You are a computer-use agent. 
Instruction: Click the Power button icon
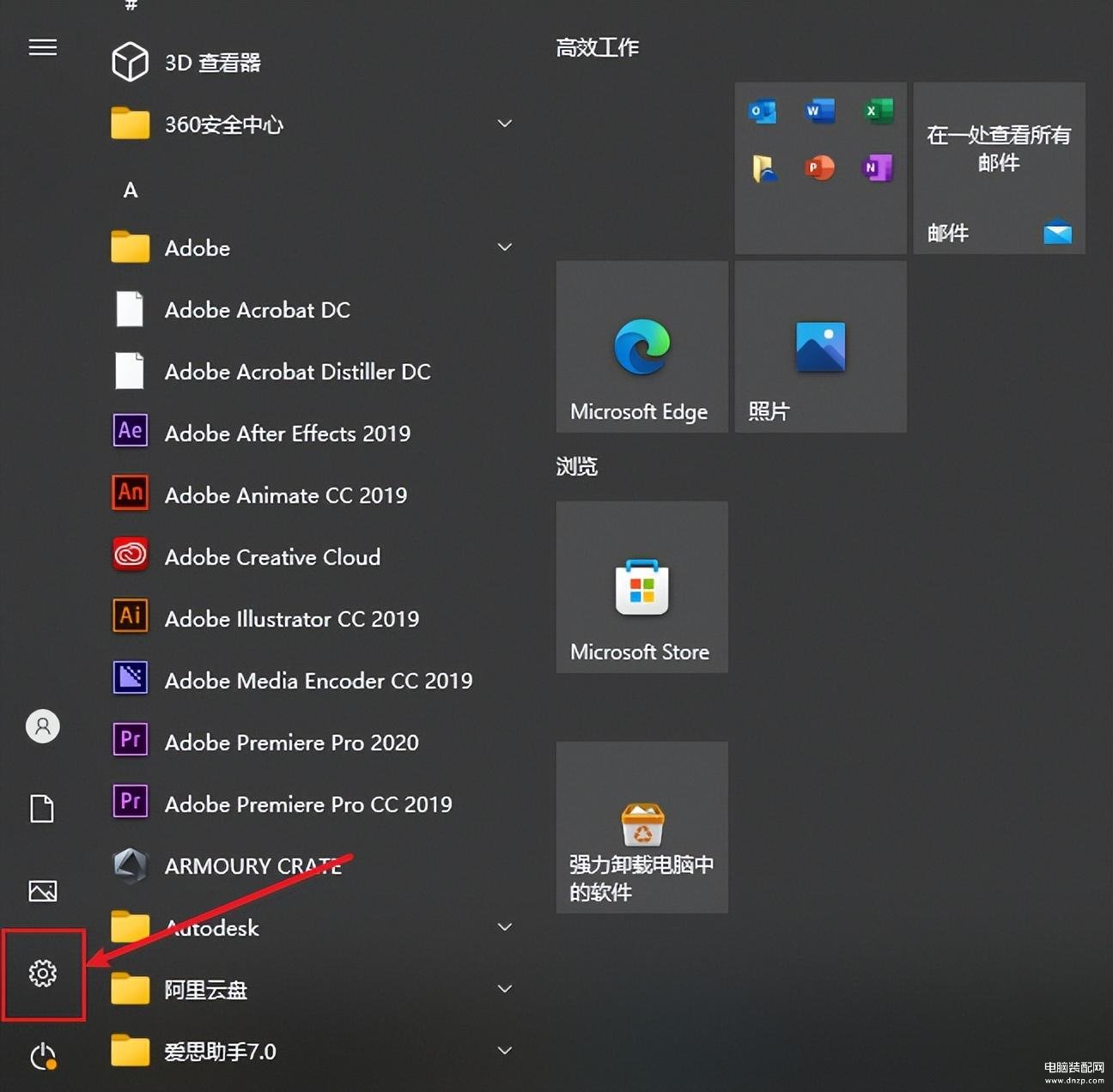[x=43, y=1056]
